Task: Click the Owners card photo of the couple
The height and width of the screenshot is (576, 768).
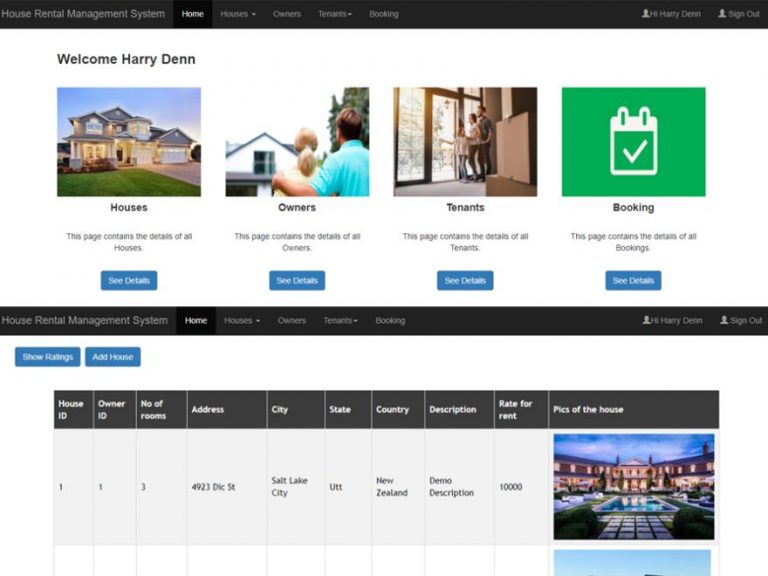Action: pyautogui.click(x=297, y=141)
